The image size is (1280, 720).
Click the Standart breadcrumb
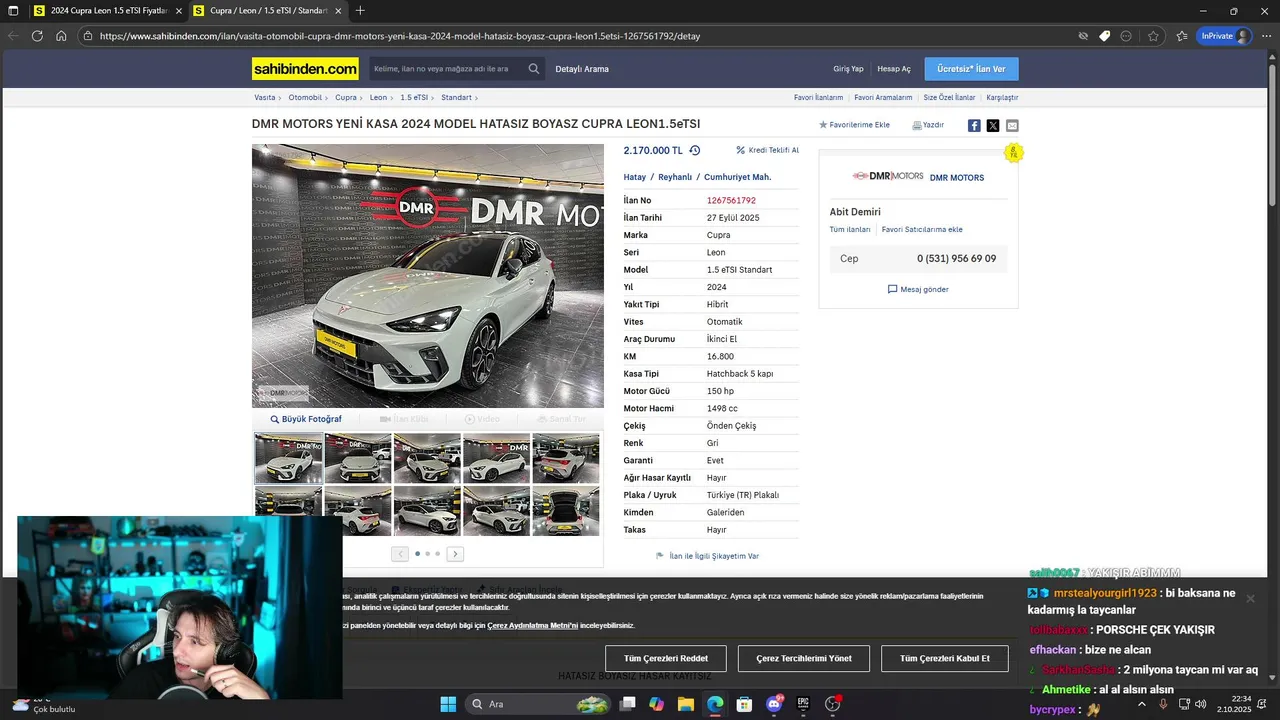tap(456, 98)
